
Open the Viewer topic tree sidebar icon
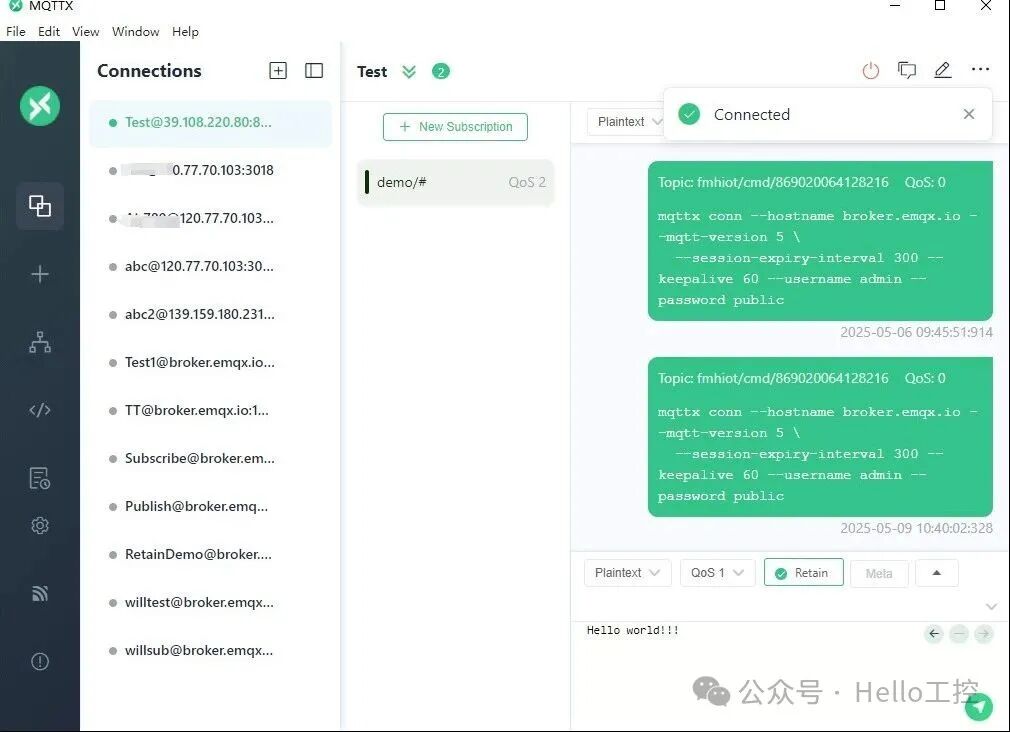(40, 342)
